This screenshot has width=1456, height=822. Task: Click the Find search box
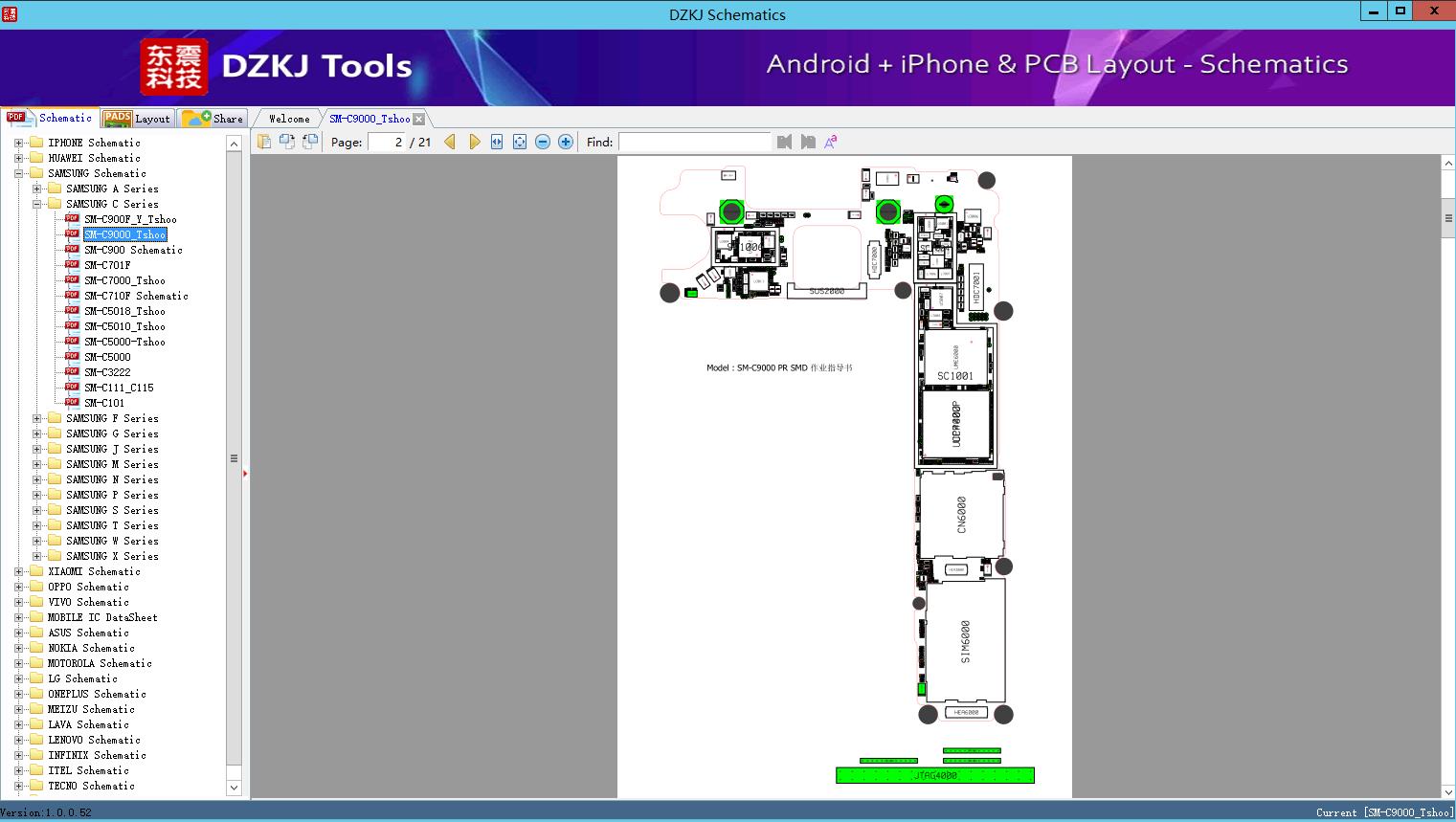694,142
